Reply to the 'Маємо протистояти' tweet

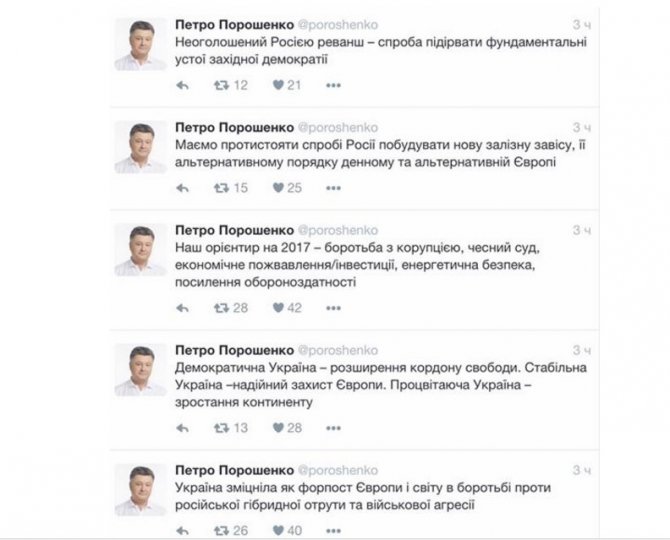click(182, 188)
